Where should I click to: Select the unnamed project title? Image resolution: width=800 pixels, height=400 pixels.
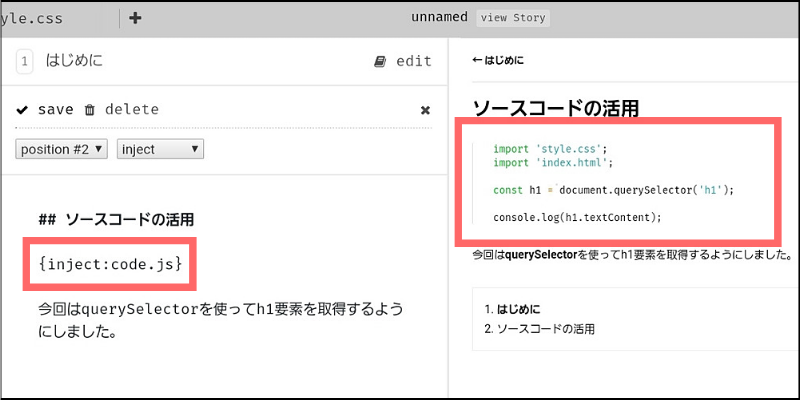439,17
